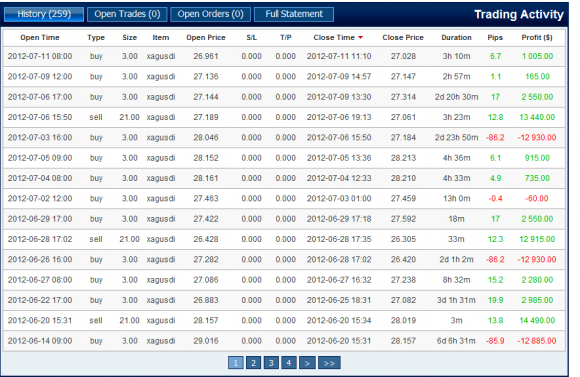The height and width of the screenshot is (377, 580).
Task: Sort by Profit ($) column header
Action: [x=537, y=38]
